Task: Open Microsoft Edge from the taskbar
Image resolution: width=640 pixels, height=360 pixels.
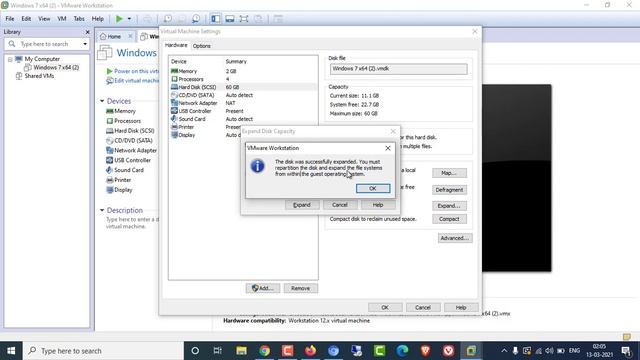Action: 402,351
